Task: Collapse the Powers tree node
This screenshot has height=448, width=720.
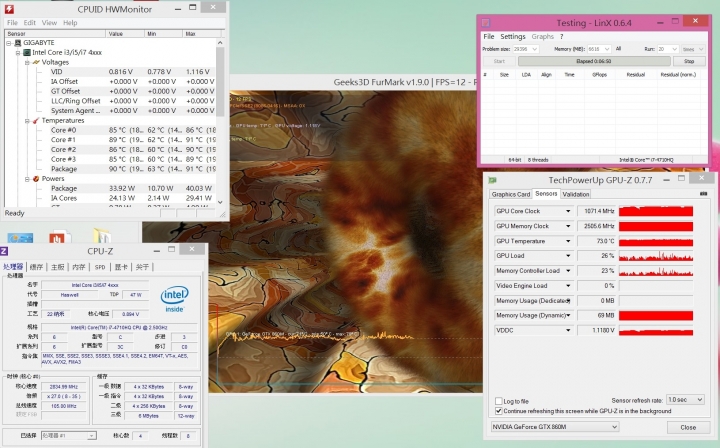Action: (x=27, y=179)
